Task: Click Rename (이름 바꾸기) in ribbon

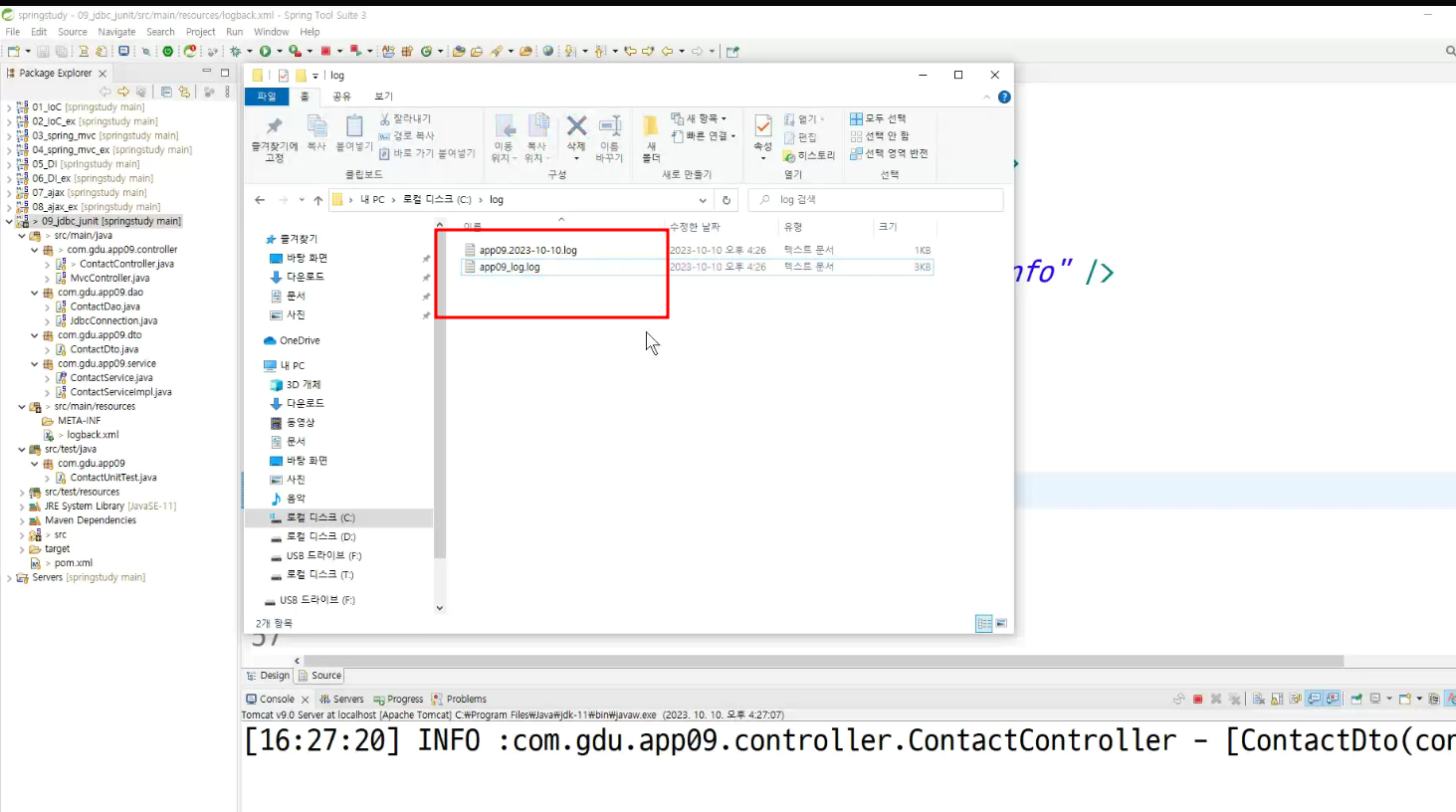Action: point(609,138)
